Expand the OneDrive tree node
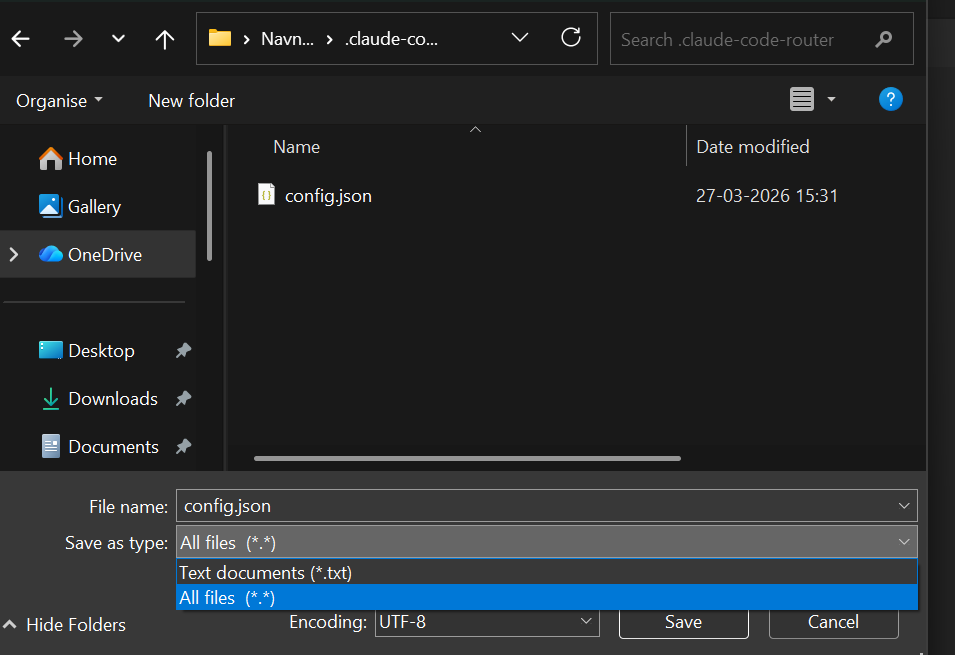The height and width of the screenshot is (655, 955). 14,255
